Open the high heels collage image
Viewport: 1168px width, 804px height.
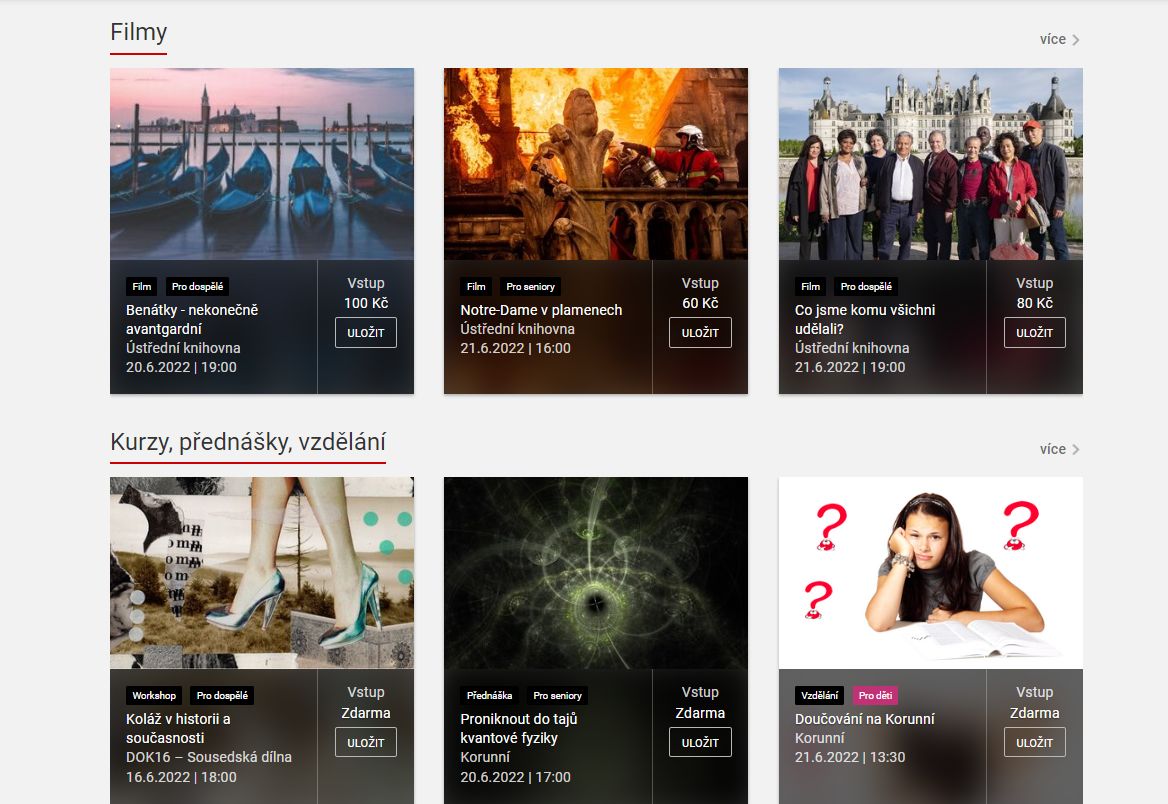[262, 573]
